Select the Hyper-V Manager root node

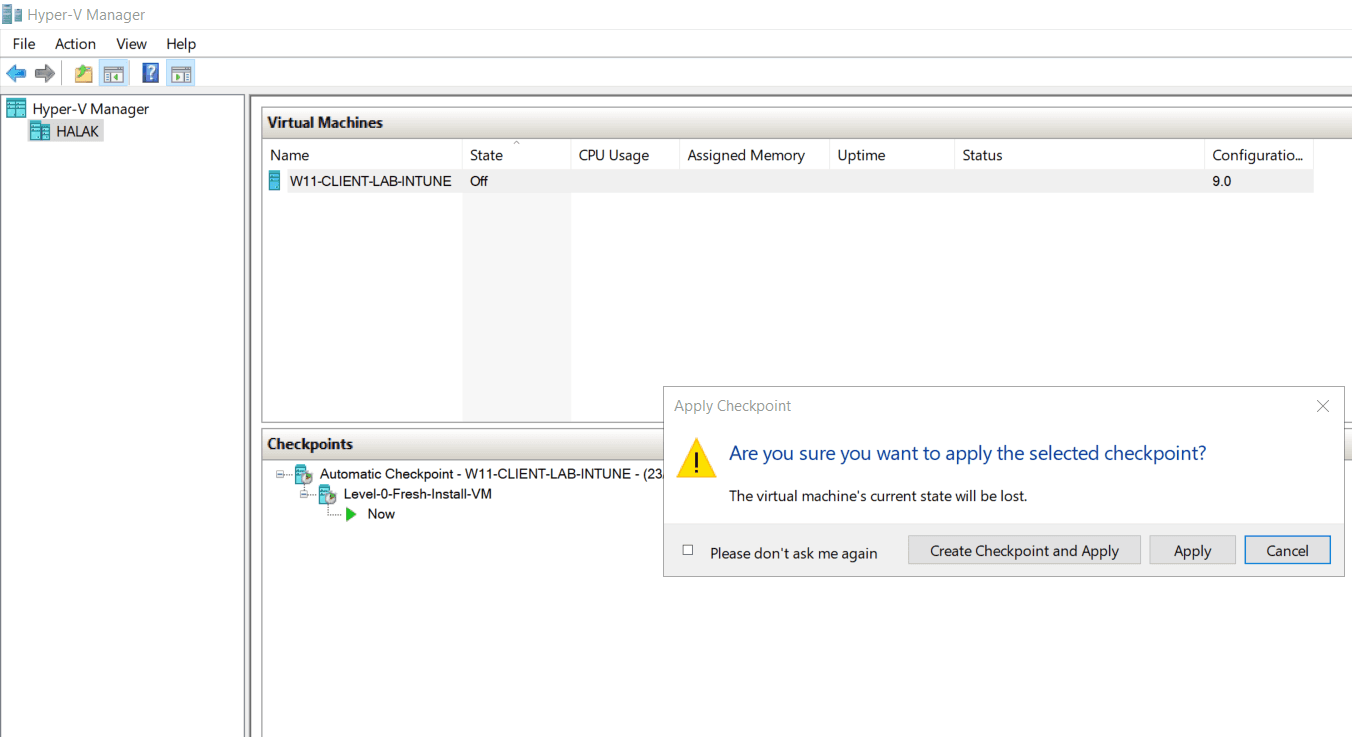coord(90,109)
